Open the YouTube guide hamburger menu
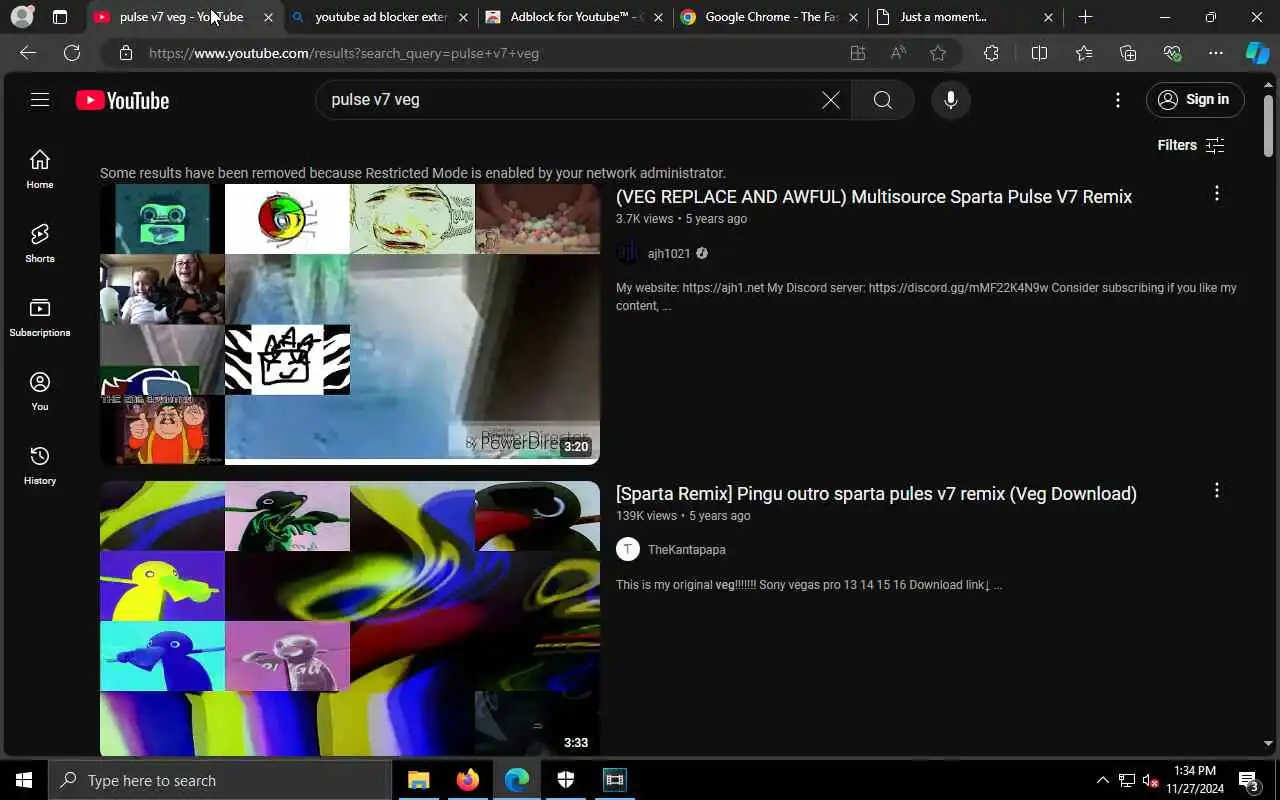 (40, 100)
